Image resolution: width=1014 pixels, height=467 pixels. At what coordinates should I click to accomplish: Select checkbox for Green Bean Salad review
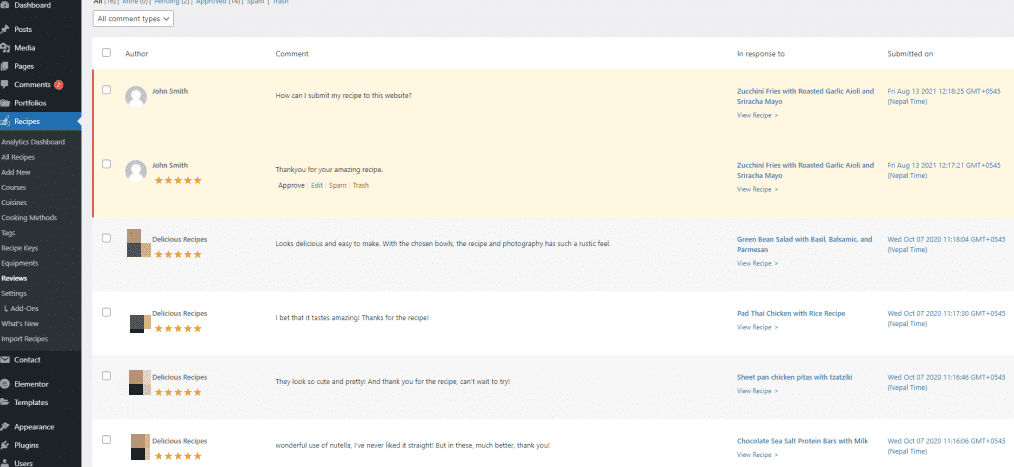[107, 238]
